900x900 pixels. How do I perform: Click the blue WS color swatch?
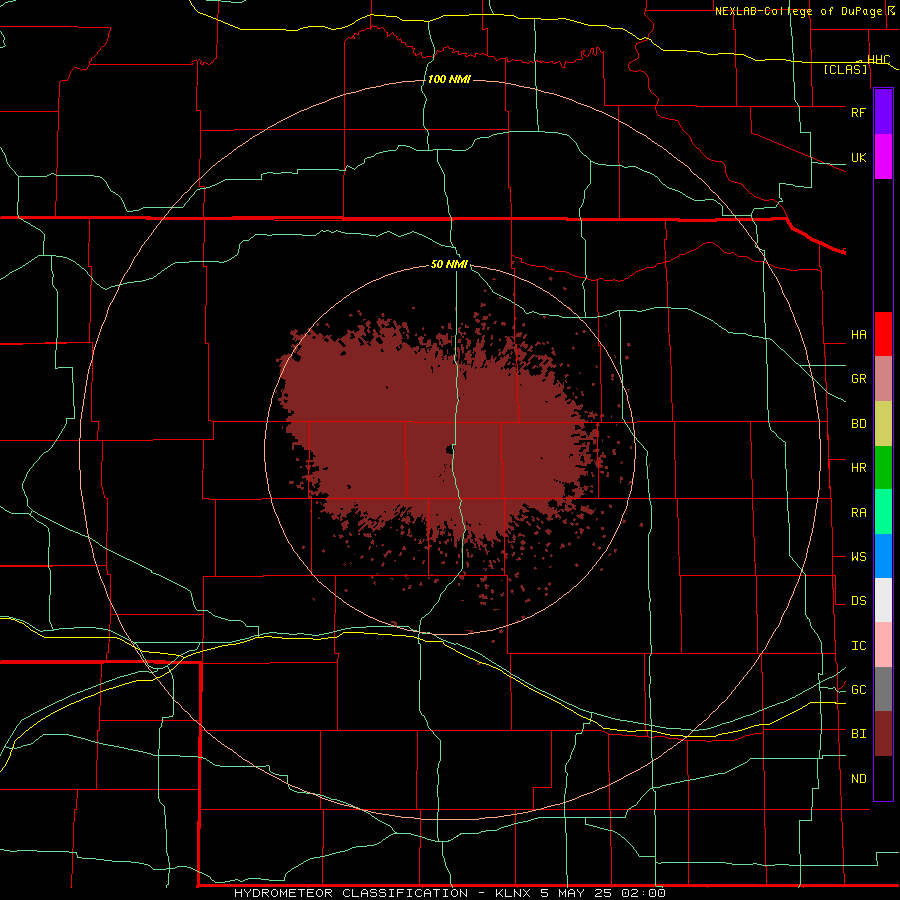tap(883, 556)
